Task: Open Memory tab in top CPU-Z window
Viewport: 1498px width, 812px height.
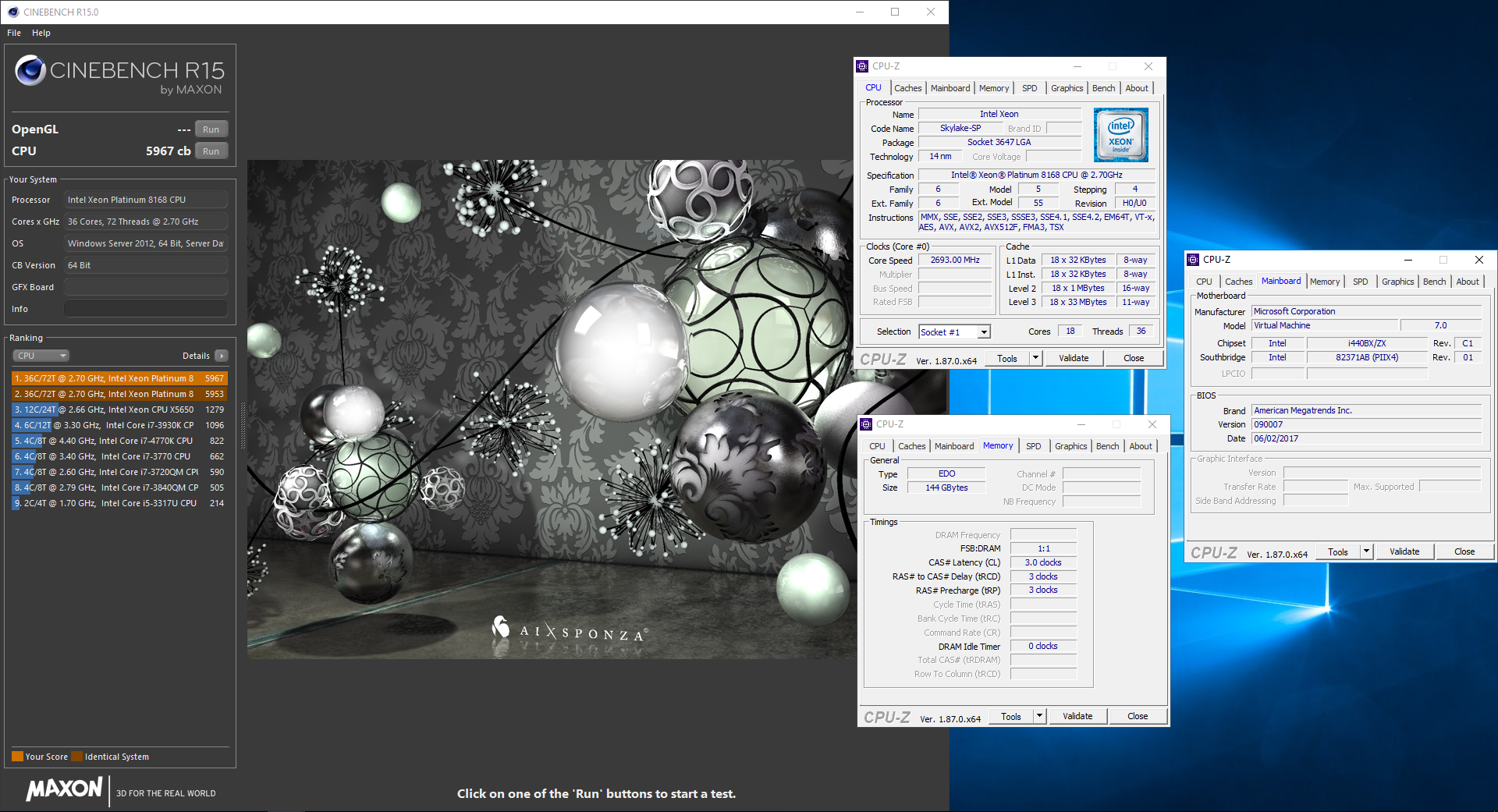Action: point(994,88)
